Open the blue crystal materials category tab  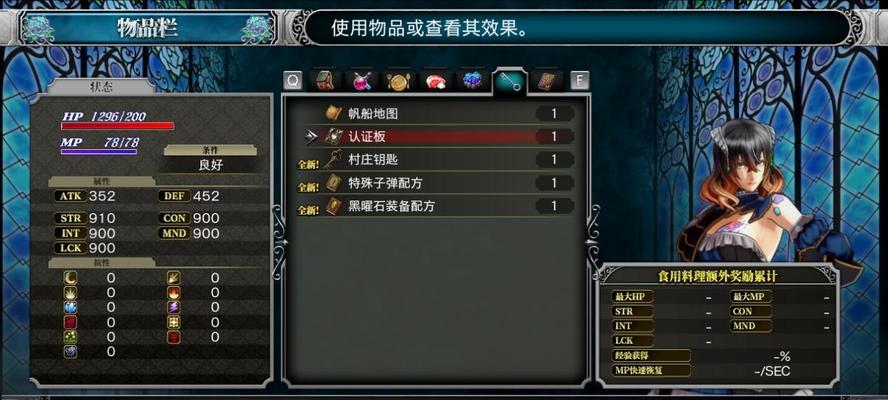coord(472,82)
